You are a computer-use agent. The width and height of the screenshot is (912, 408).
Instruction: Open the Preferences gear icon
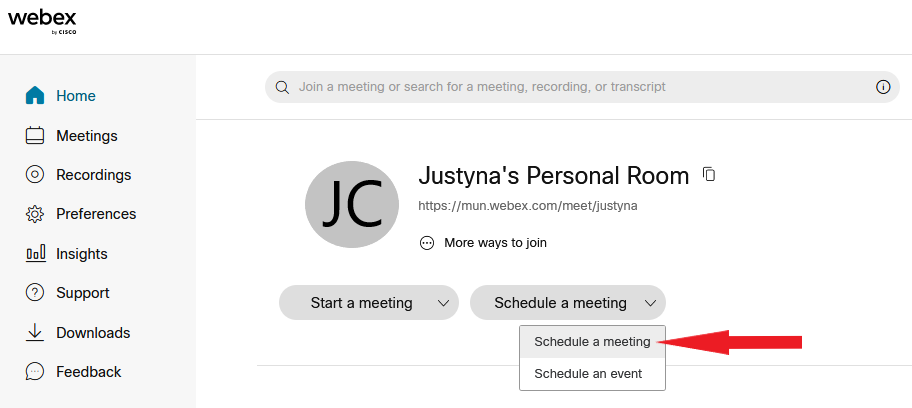(35, 214)
